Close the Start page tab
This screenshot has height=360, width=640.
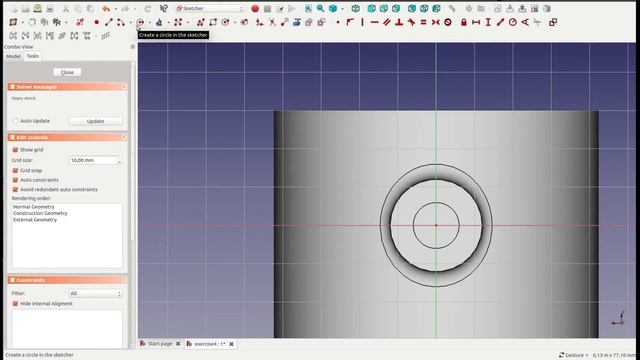point(178,344)
